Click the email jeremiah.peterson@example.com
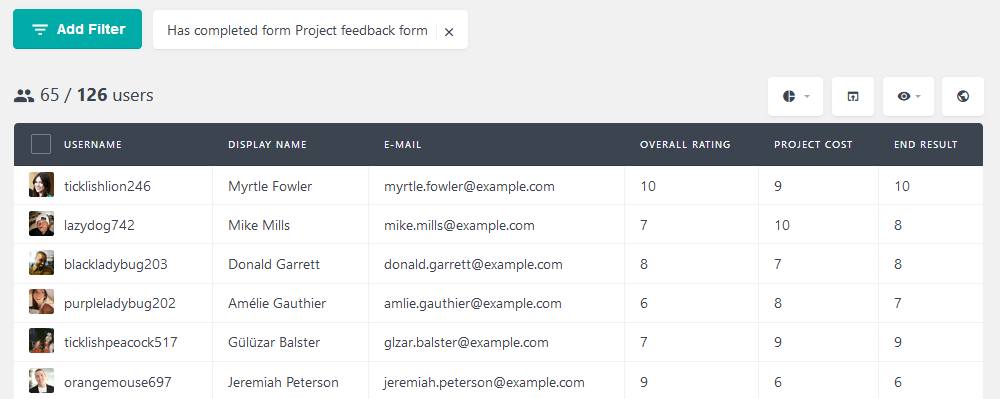1000x399 pixels. (x=484, y=382)
